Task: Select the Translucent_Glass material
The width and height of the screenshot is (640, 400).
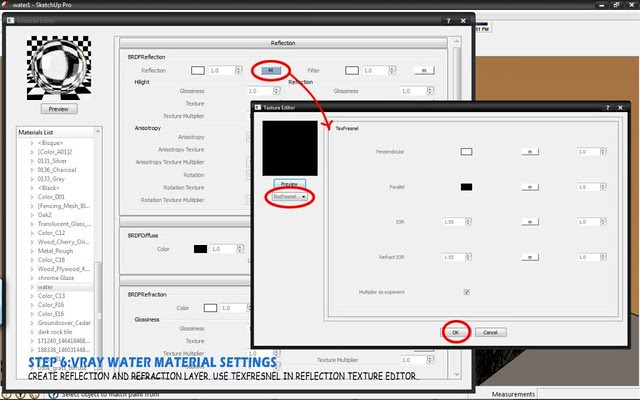Action: (x=64, y=224)
